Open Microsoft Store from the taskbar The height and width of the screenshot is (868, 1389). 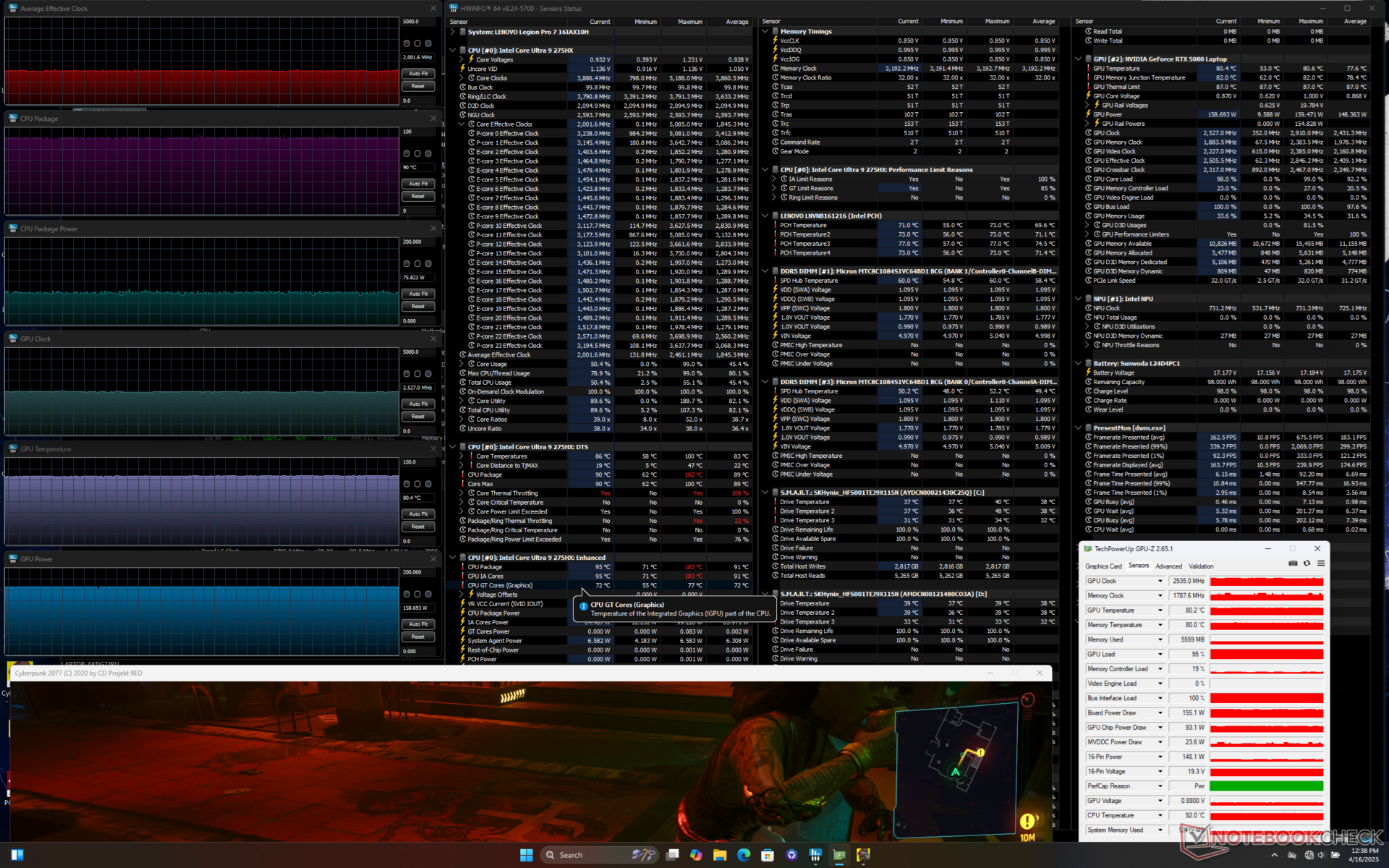click(768, 855)
